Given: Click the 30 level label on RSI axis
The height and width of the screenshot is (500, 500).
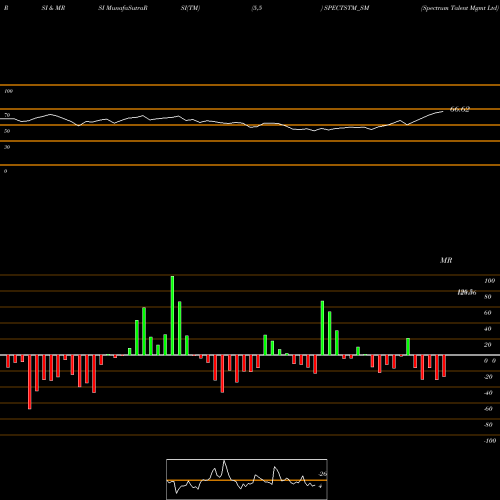Looking at the screenshot, I should point(7,147).
